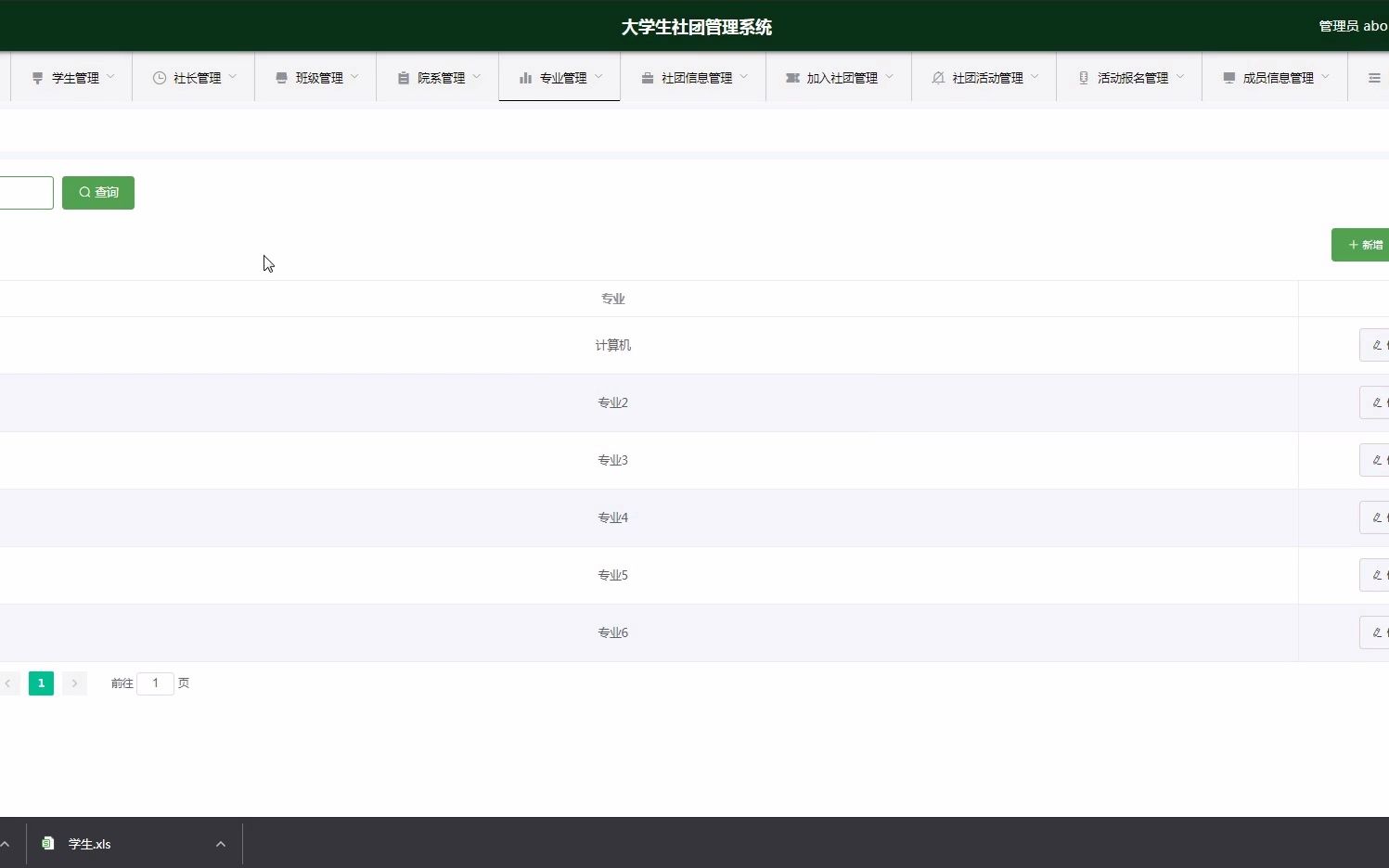Click the 班级管理 menu icon
The height and width of the screenshot is (868, 1389).
281,78
